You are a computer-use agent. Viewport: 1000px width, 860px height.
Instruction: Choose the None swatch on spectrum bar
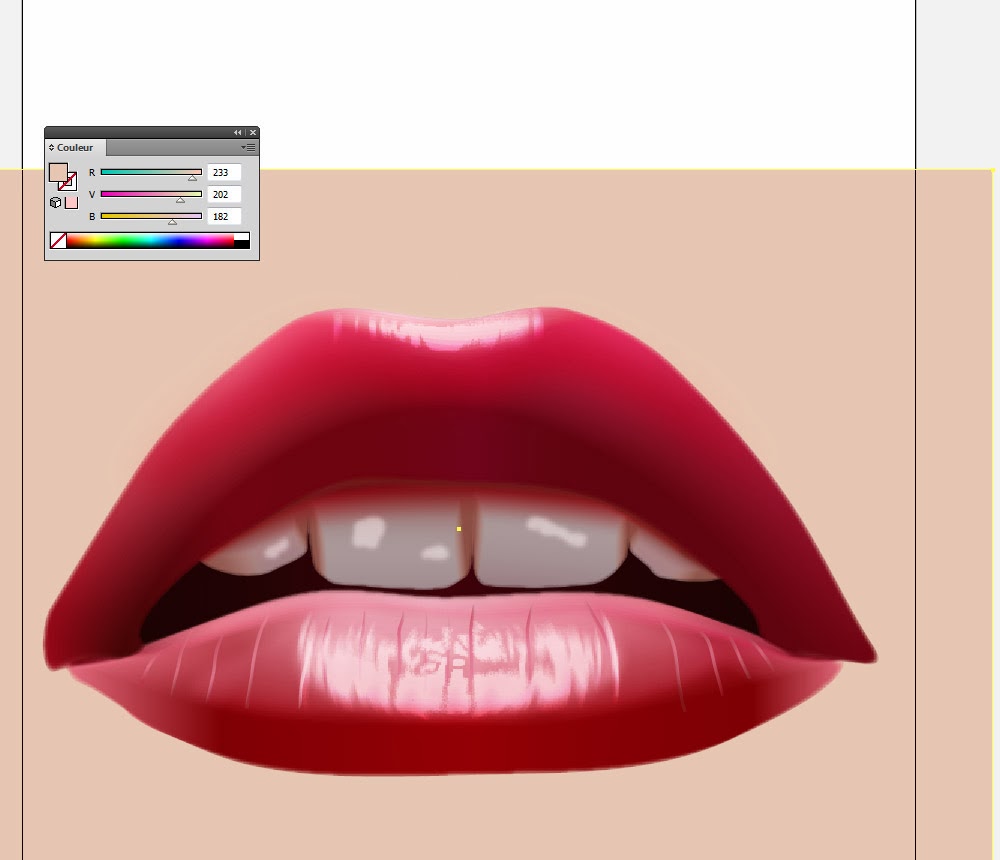59,241
